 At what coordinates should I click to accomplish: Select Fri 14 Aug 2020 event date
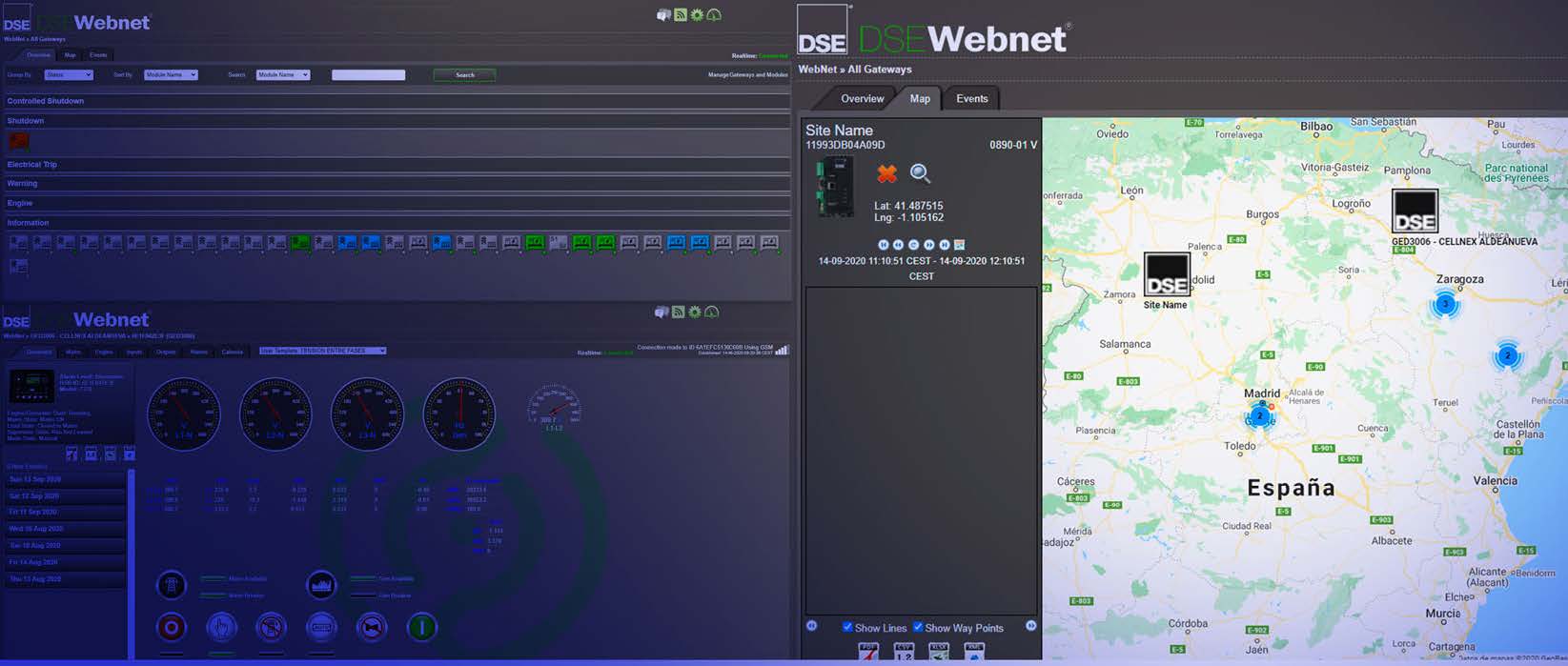65,562
